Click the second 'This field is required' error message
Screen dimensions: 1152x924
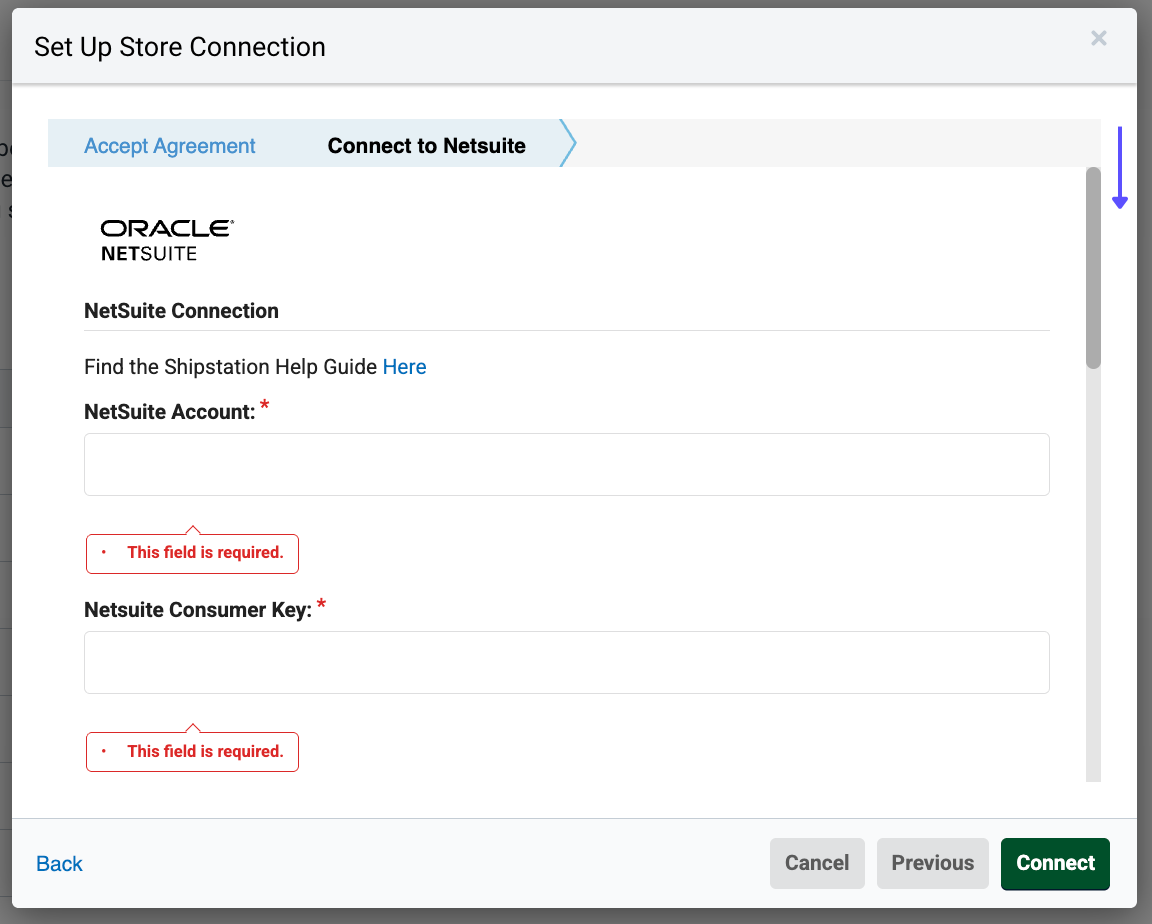(205, 751)
